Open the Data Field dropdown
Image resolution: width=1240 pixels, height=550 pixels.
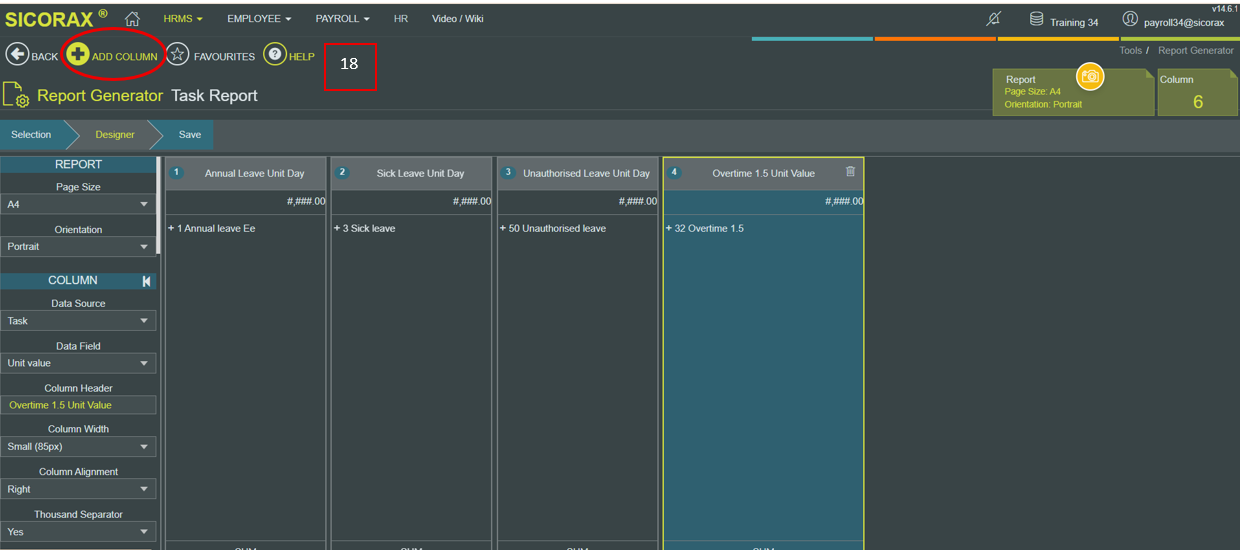click(x=78, y=363)
